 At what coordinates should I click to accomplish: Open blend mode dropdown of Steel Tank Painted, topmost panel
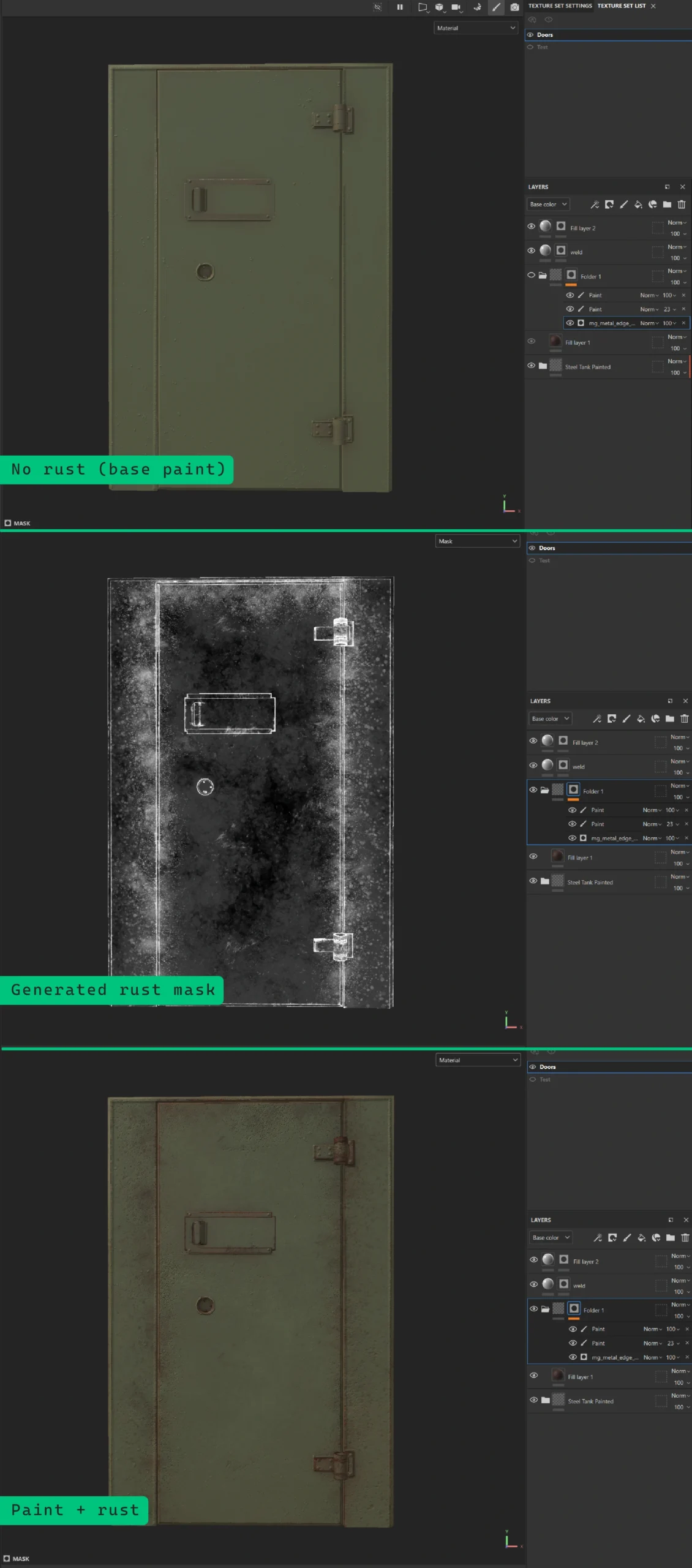coord(677,361)
